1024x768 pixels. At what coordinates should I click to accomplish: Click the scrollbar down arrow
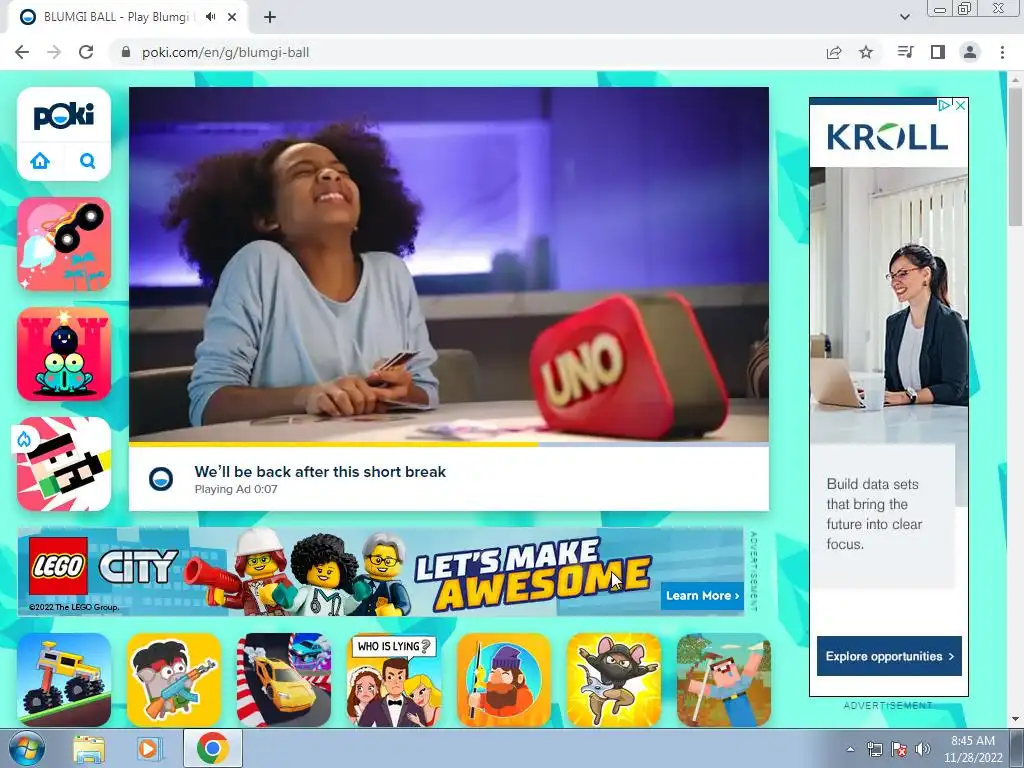pyautogui.click(x=1016, y=719)
